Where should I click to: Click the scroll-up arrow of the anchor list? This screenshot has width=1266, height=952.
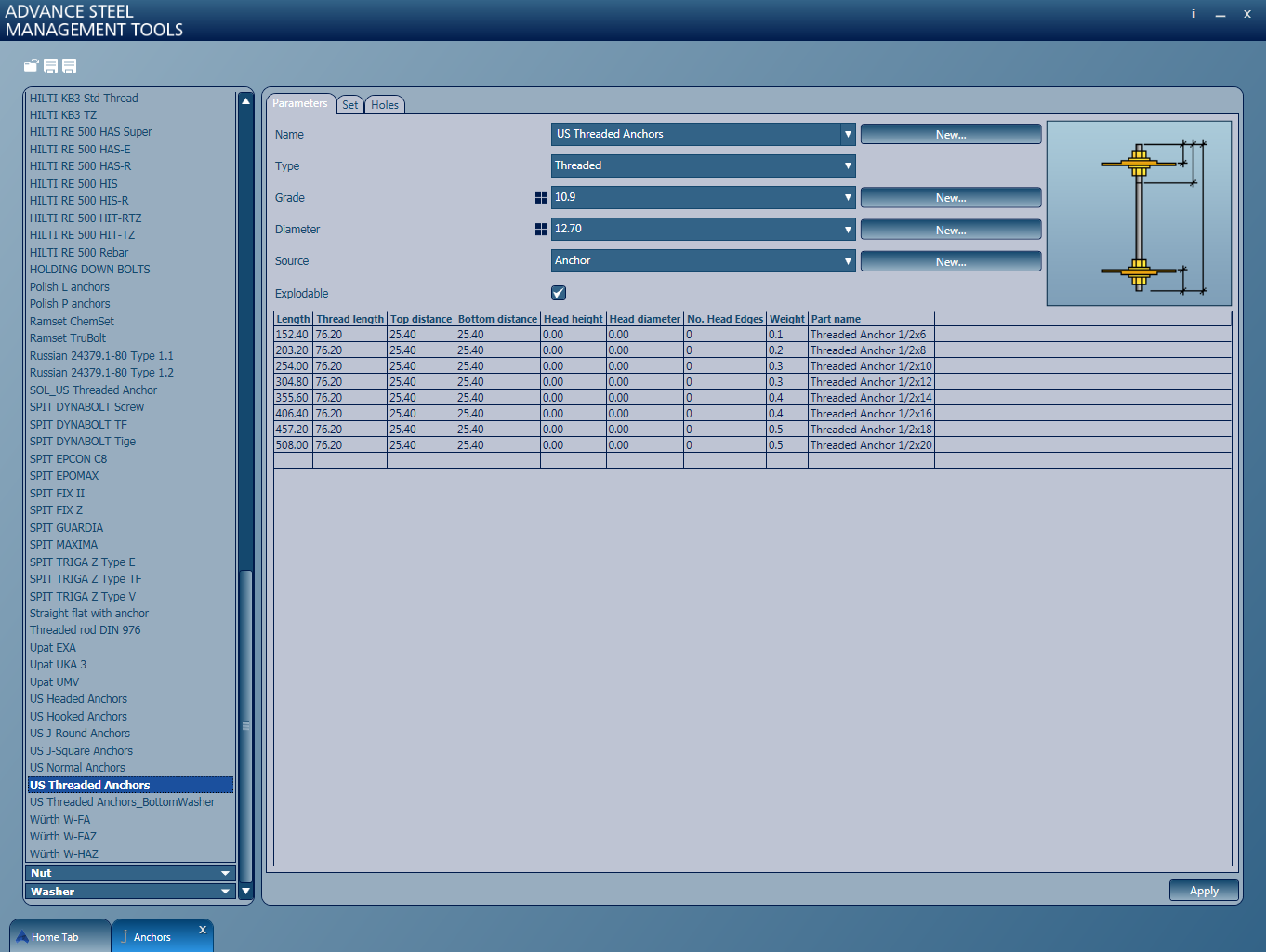(x=245, y=100)
